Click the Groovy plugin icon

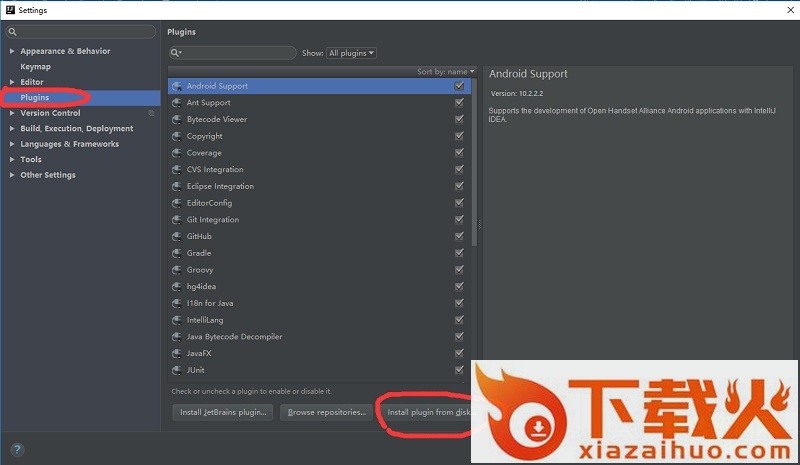tap(177, 270)
